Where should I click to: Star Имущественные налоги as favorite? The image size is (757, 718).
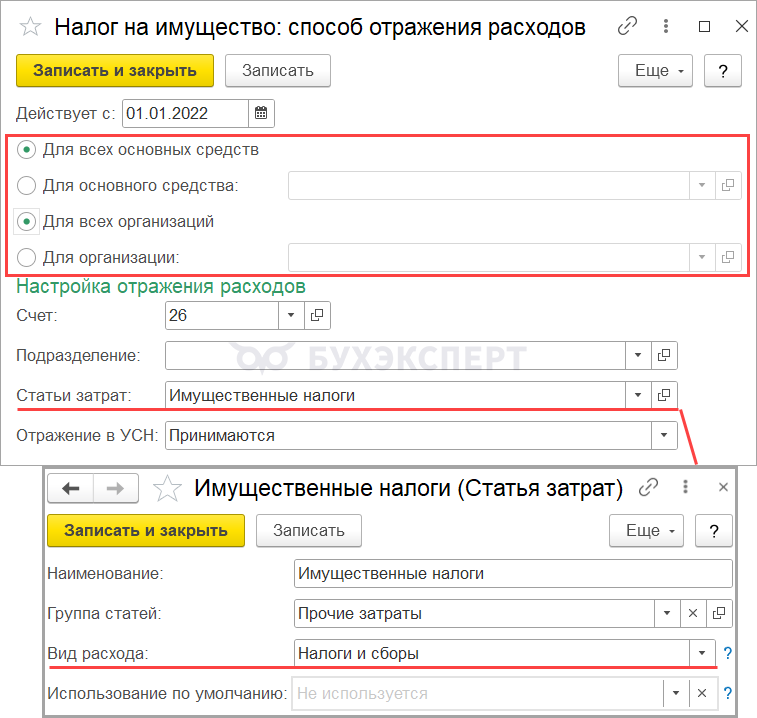(167, 489)
